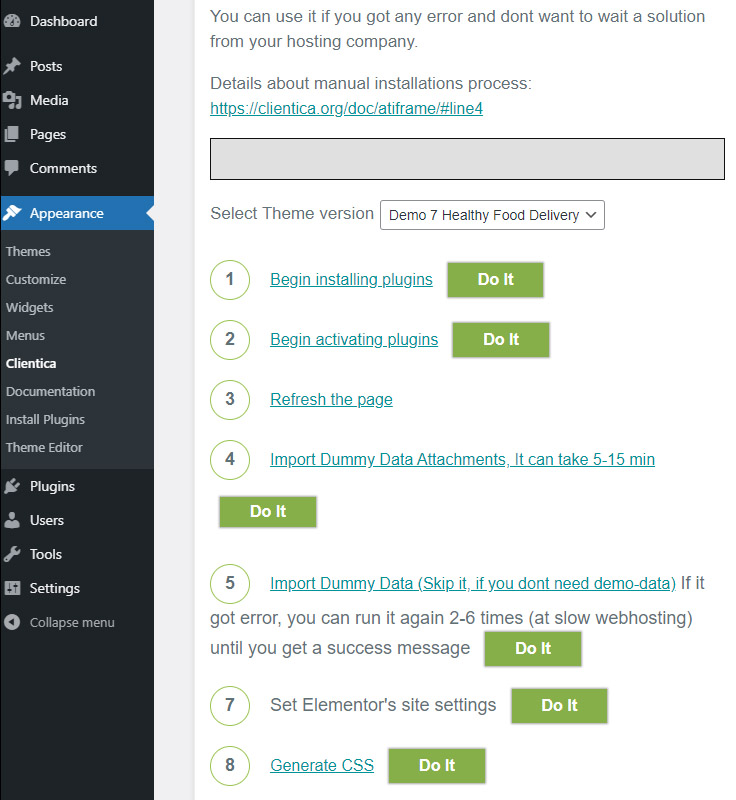The height and width of the screenshot is (800, 736).
Task: Click the Plugins plug icon
Action: click(12, 486)
